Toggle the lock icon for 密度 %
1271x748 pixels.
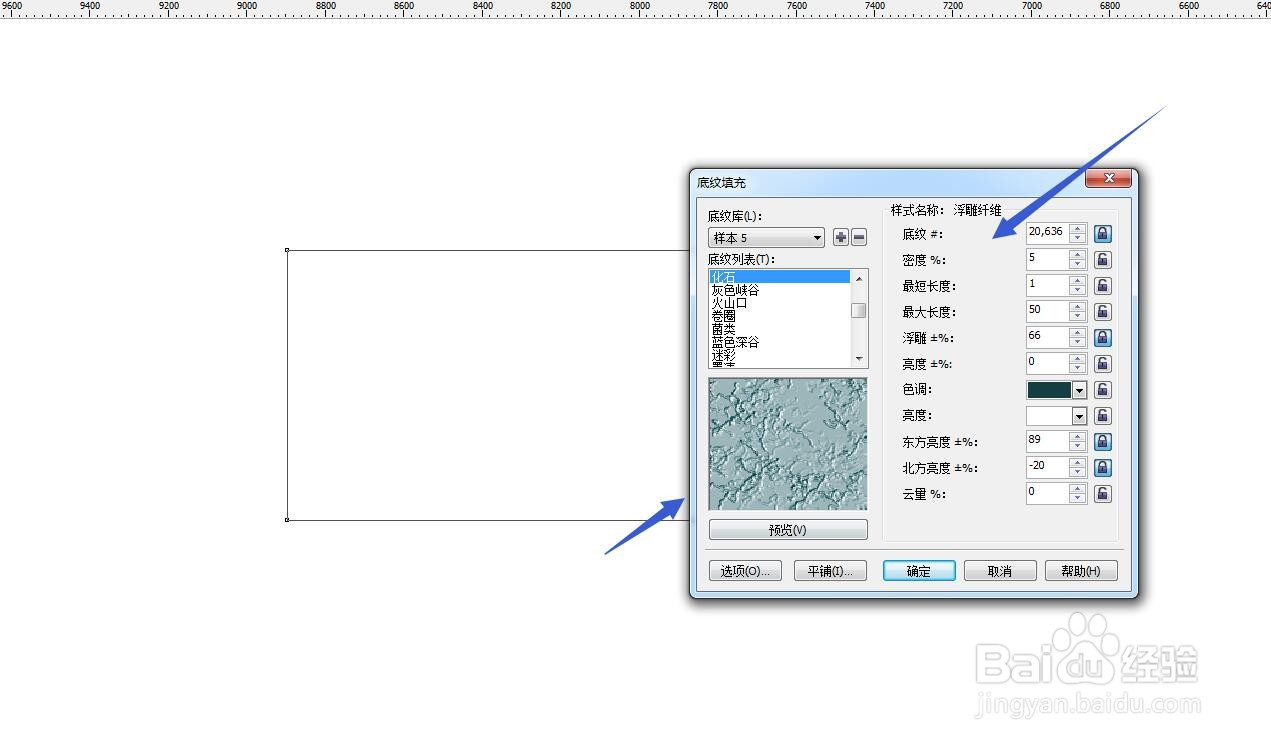[x=1102, y=260]
